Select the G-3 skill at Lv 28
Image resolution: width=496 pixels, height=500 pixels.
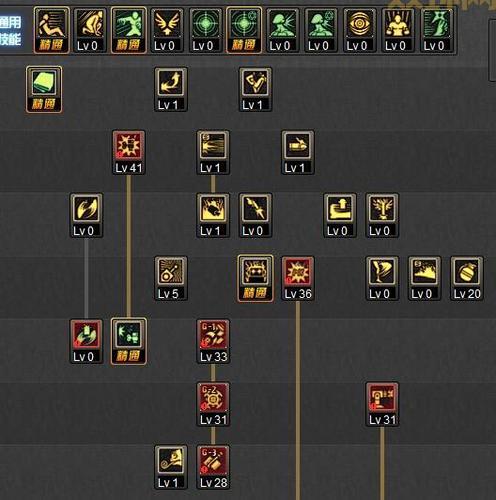[x=213, y=467]
